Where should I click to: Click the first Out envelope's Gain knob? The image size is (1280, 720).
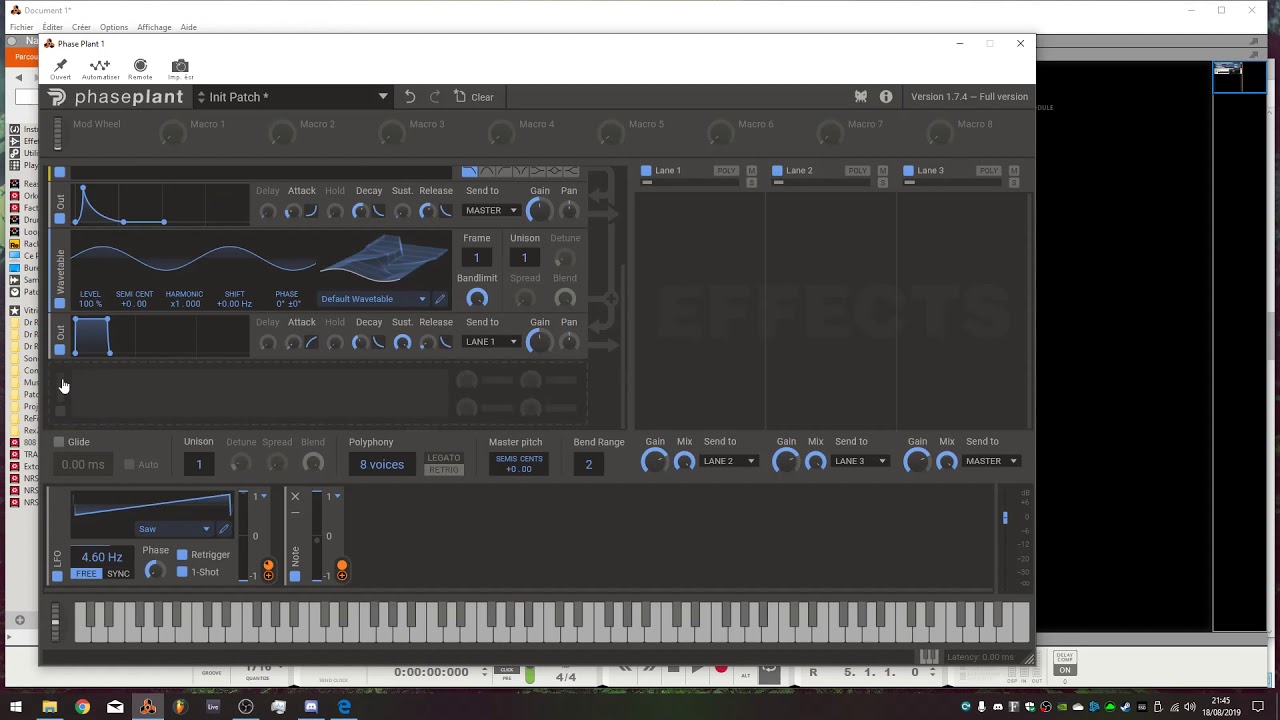click(x=539, y=210)
